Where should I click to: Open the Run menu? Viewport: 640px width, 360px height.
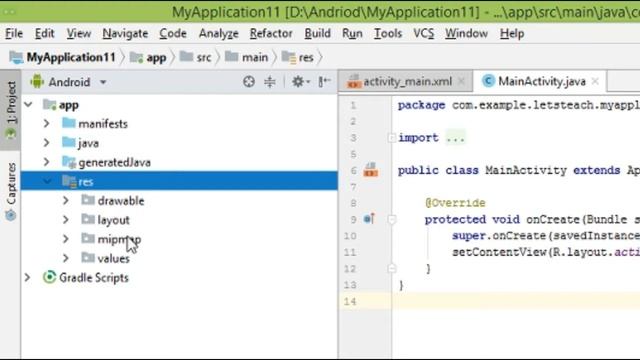[352, 33]
